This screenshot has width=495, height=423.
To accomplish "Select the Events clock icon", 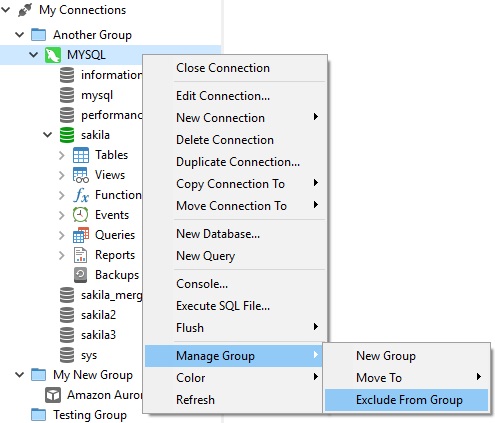I will point(81,215).
